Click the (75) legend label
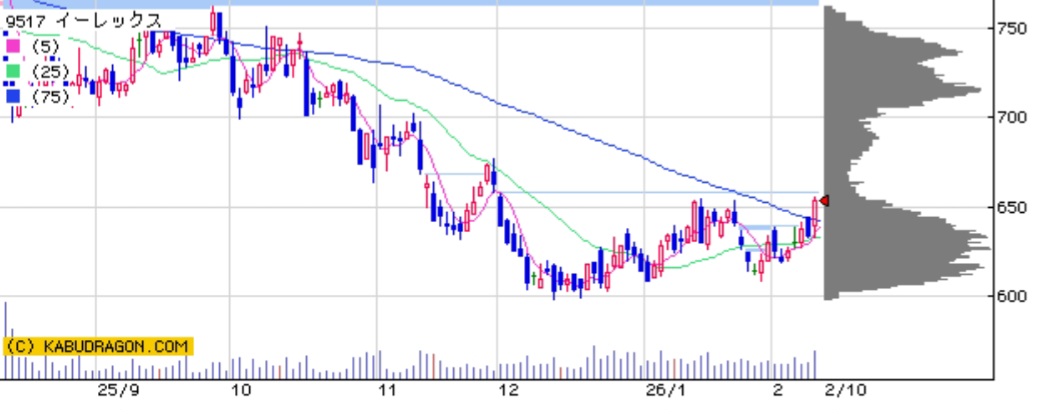Image resolution: width=1056 pixels, height=414 pixels. (49, 96)
